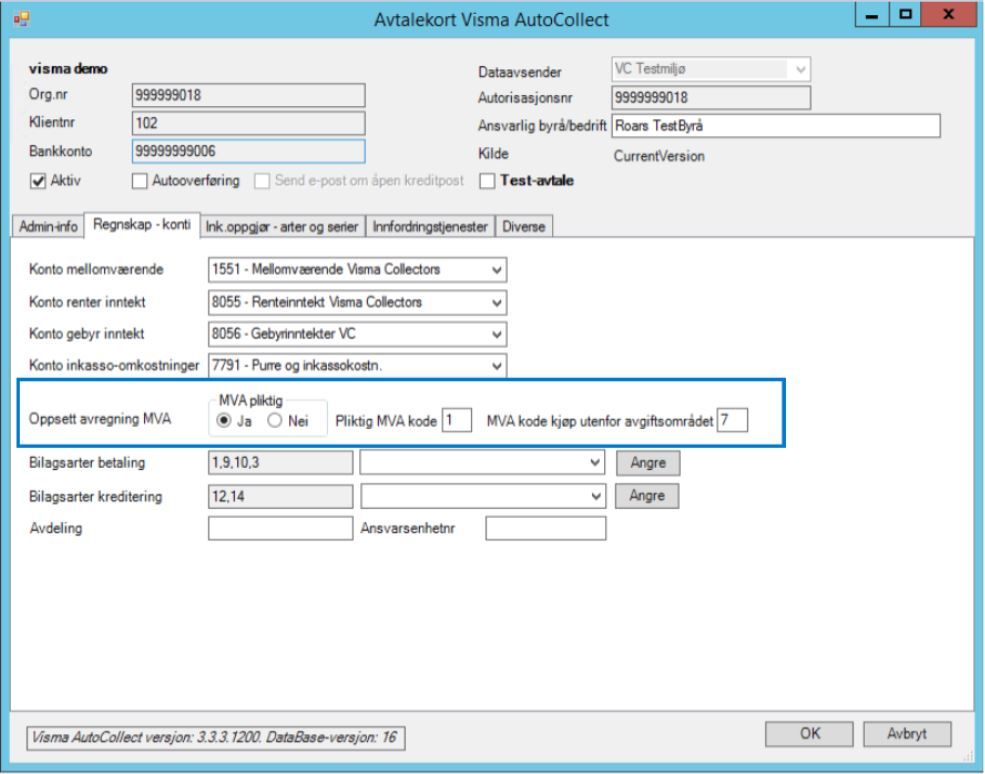Click the app icon in title bar
Image resolution: width=985 pixels, height=774 pixels.
pyautogui.click(x=21, y=19)
